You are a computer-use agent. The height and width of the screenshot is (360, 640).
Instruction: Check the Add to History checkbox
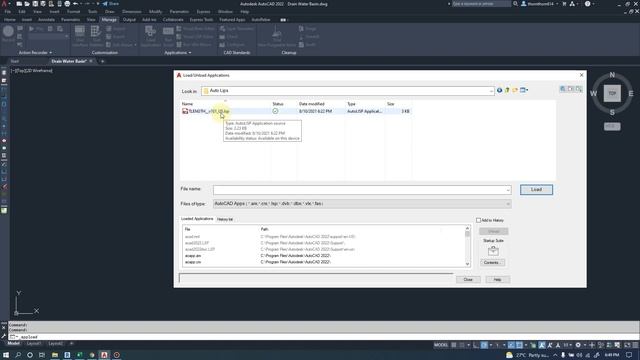(x=478, y=220)
